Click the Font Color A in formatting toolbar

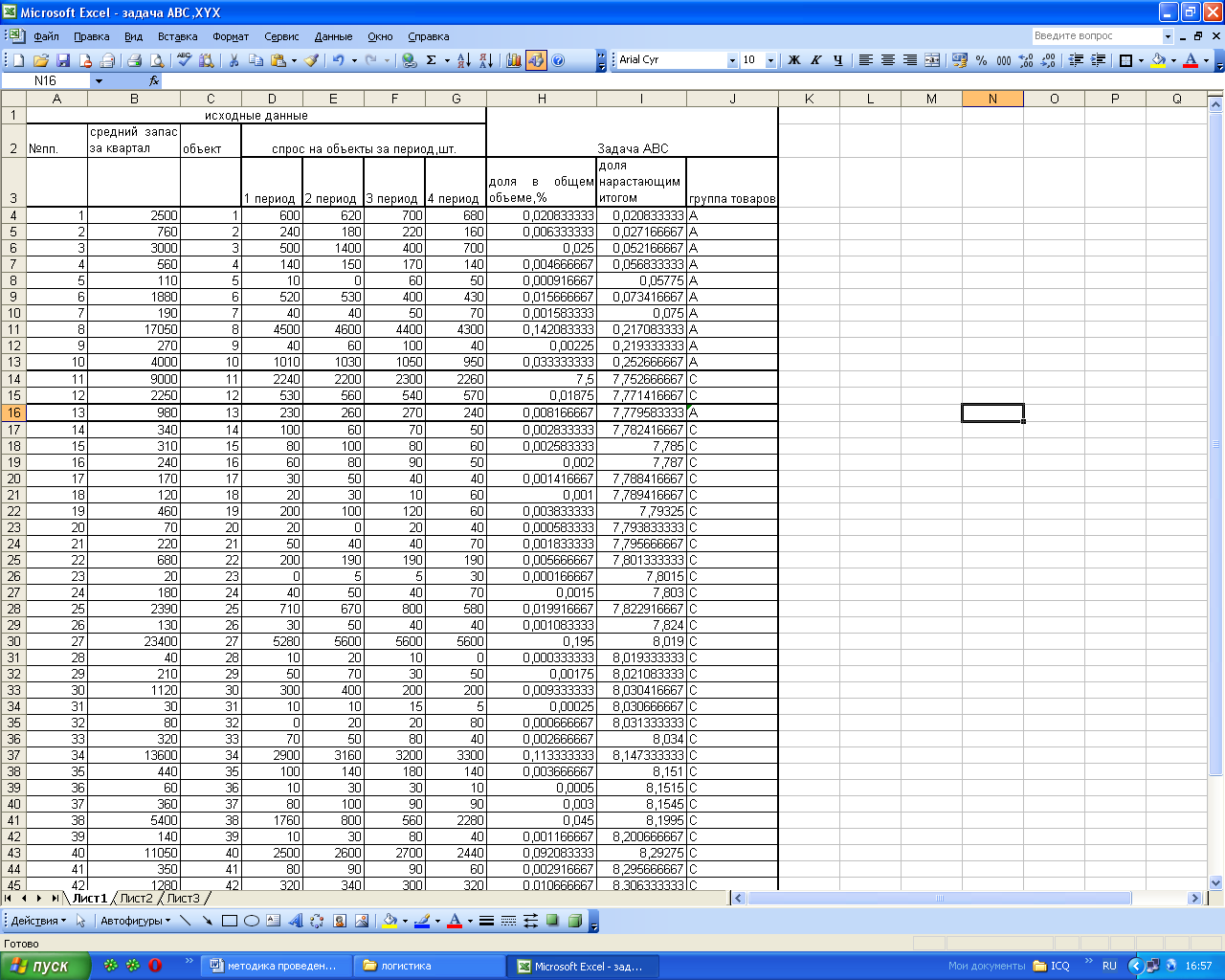pyautogui.click(x=1190, y=60)
